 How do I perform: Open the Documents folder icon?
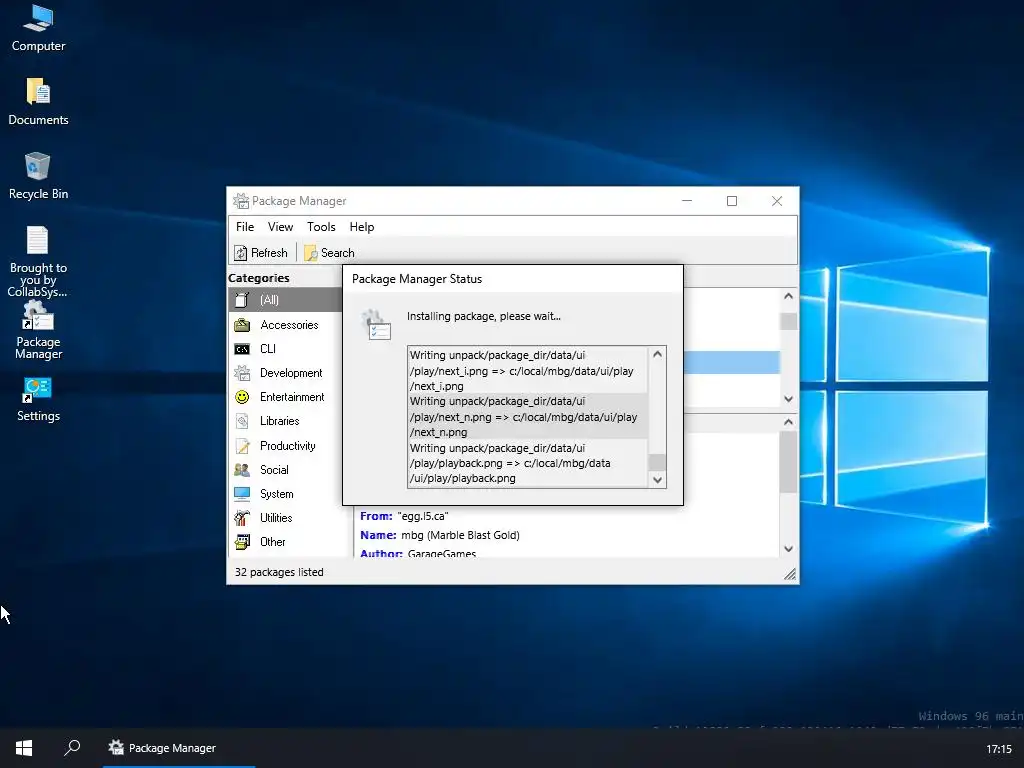(38, 101)
